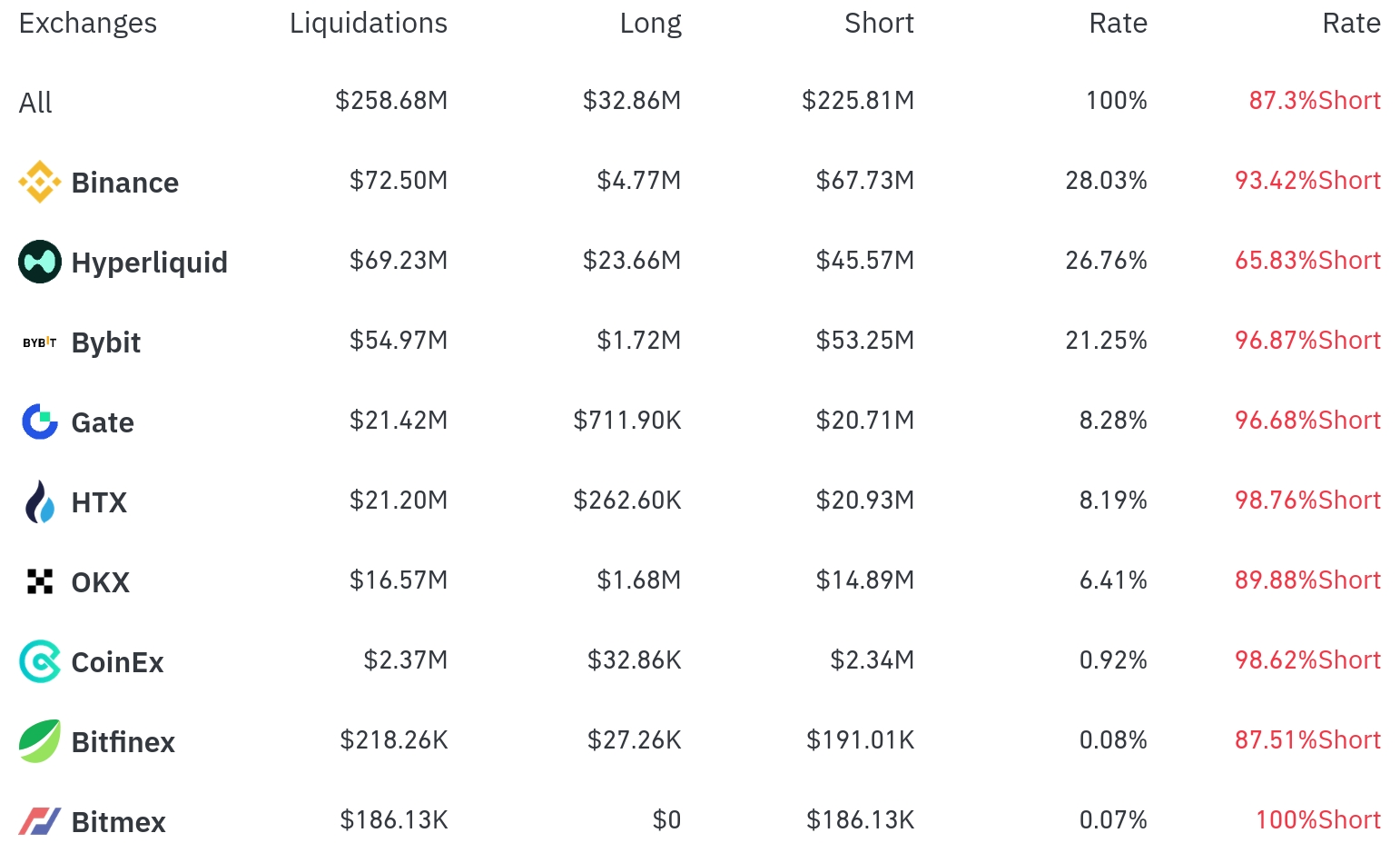Click the $258.68M total liquidations value
The width and height of the screenshot is (1400, 843).
click(x=391, y=100)
